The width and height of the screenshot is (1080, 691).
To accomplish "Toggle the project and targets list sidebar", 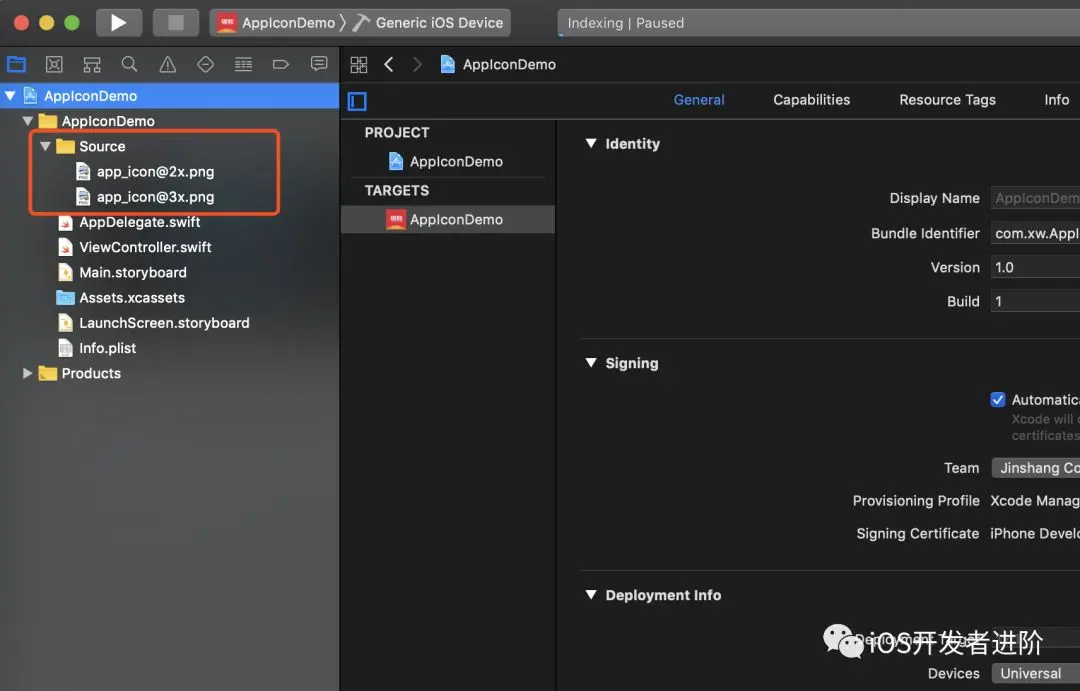I will [x=357, y=101].
